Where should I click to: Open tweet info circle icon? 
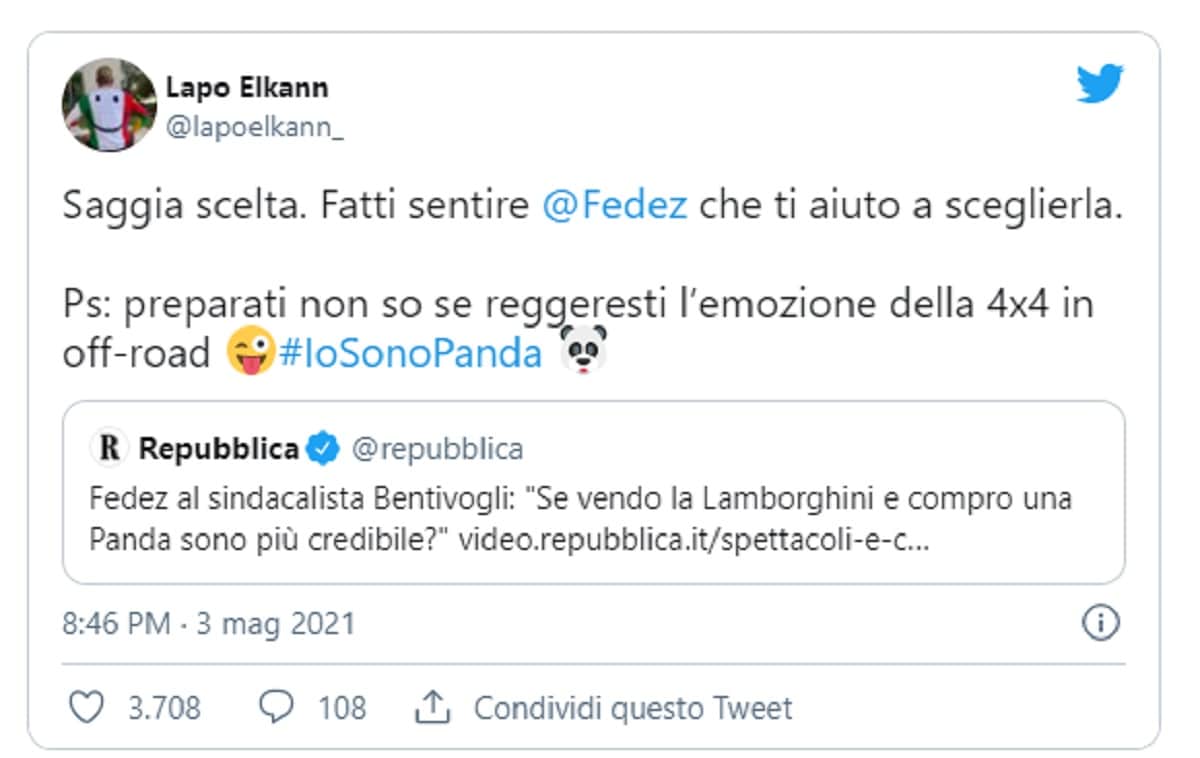pyautogui.click(x=1100, y=624)
